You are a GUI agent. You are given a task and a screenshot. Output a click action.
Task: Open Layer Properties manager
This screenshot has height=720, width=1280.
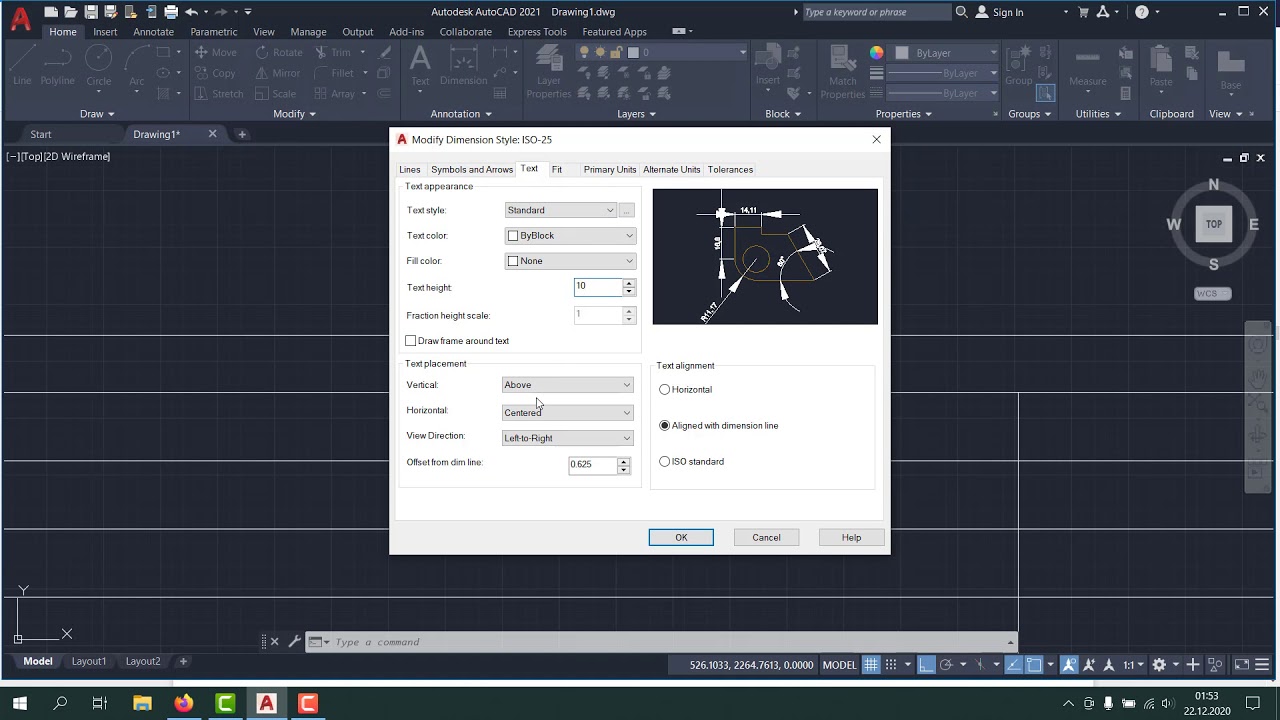pyautogui.click(x=548, y=73)
